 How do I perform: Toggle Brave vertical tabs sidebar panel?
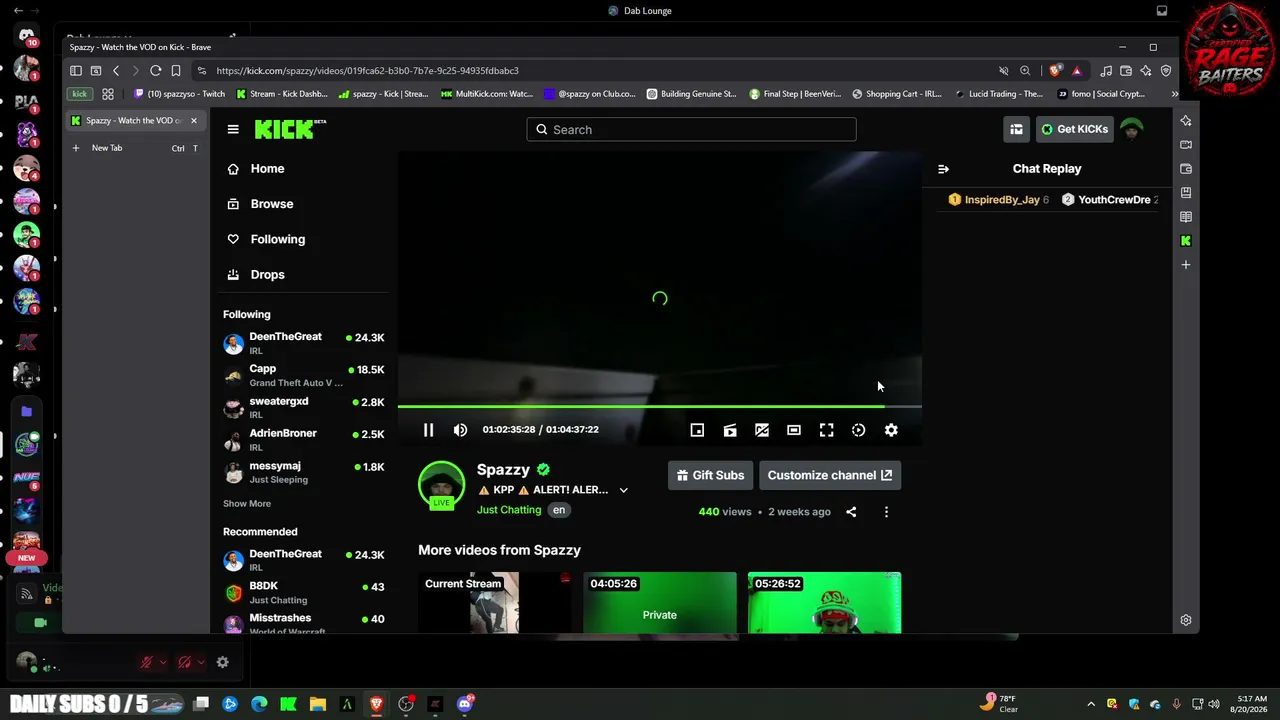point(76,71)
